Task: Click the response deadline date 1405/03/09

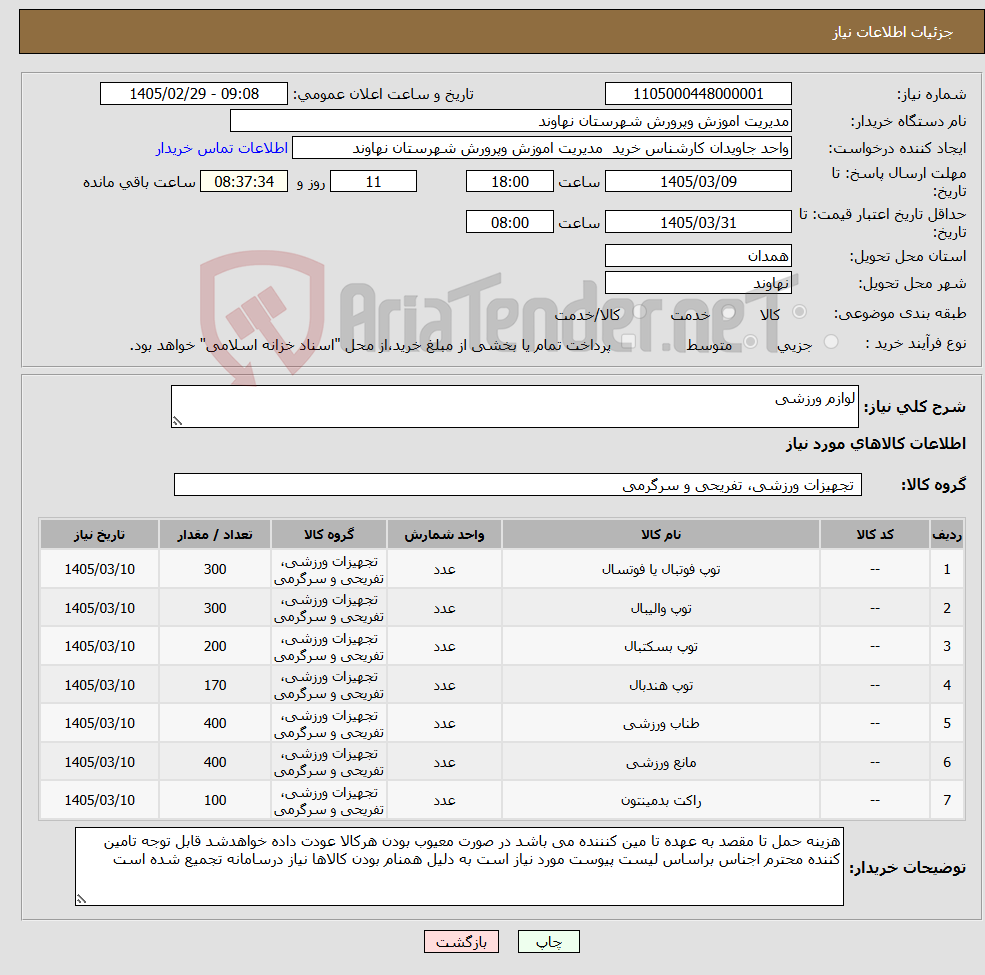Action: (698, 182)
